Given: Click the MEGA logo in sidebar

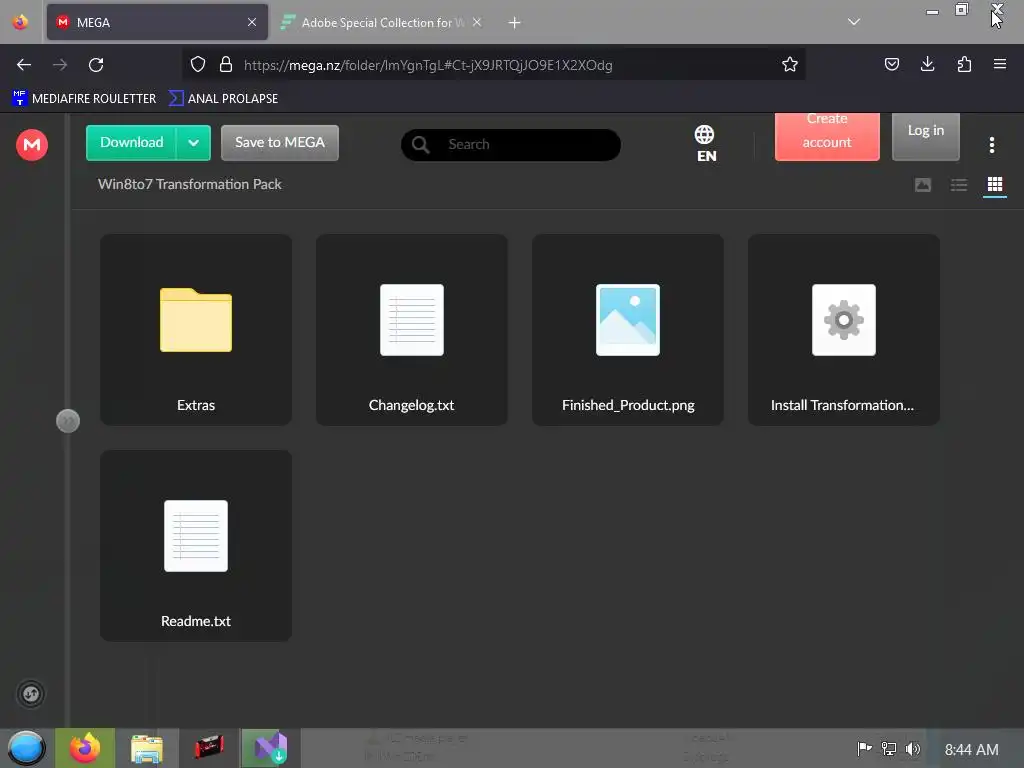Looking at the screenshot, I should pyautogui.click(x=31, y=144).
